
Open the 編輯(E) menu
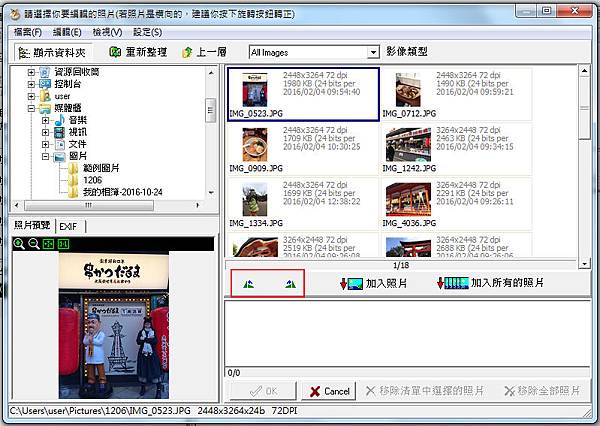click(67, 32)
